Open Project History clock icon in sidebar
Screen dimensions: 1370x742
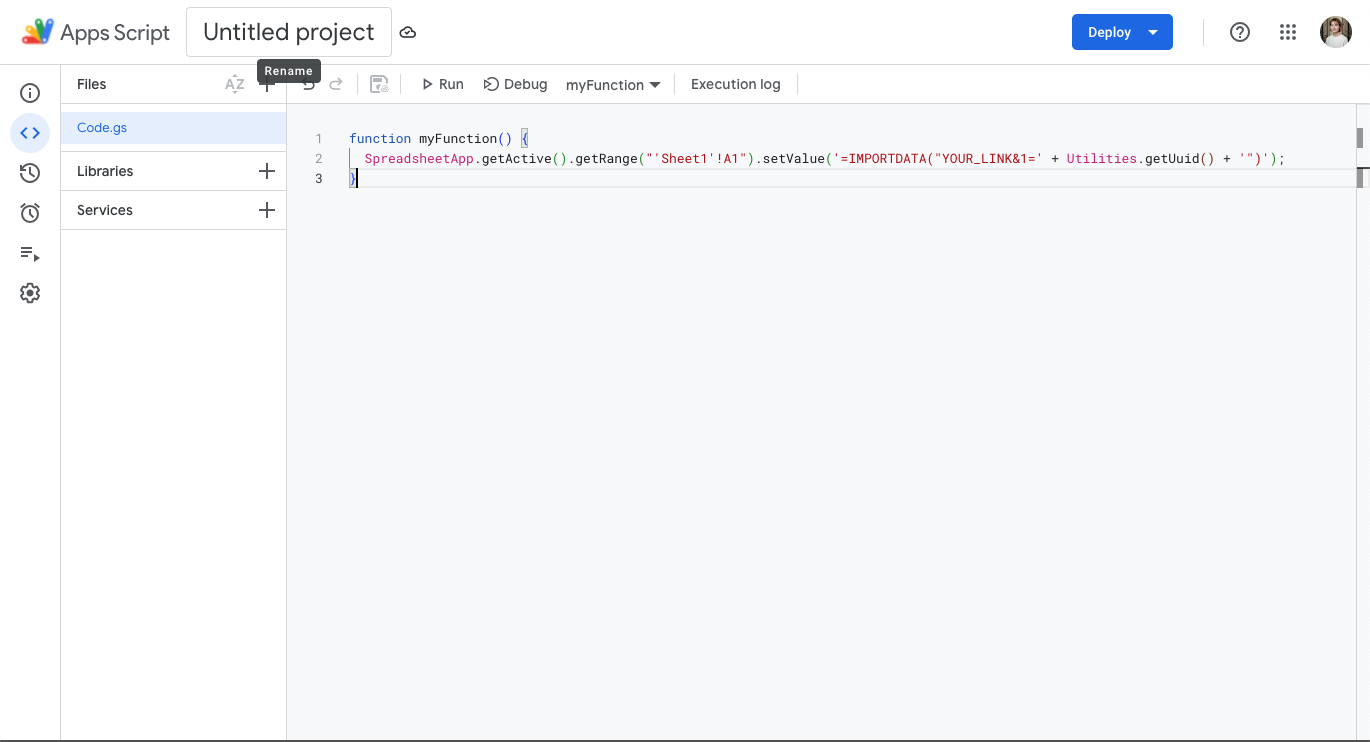tap(30, 173)
